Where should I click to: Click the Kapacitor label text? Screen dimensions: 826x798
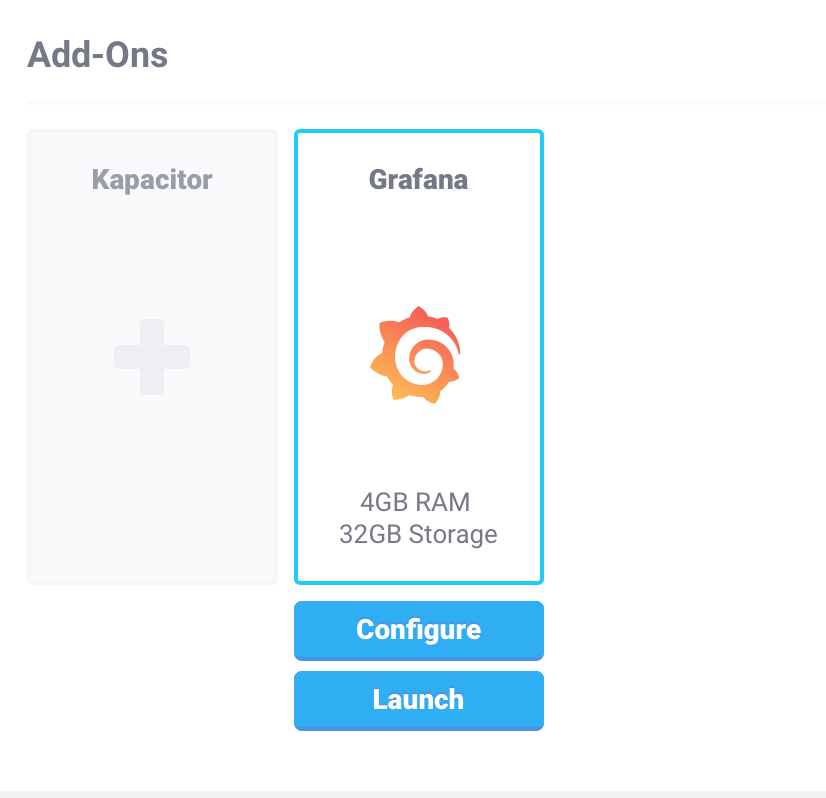(152, 179)
